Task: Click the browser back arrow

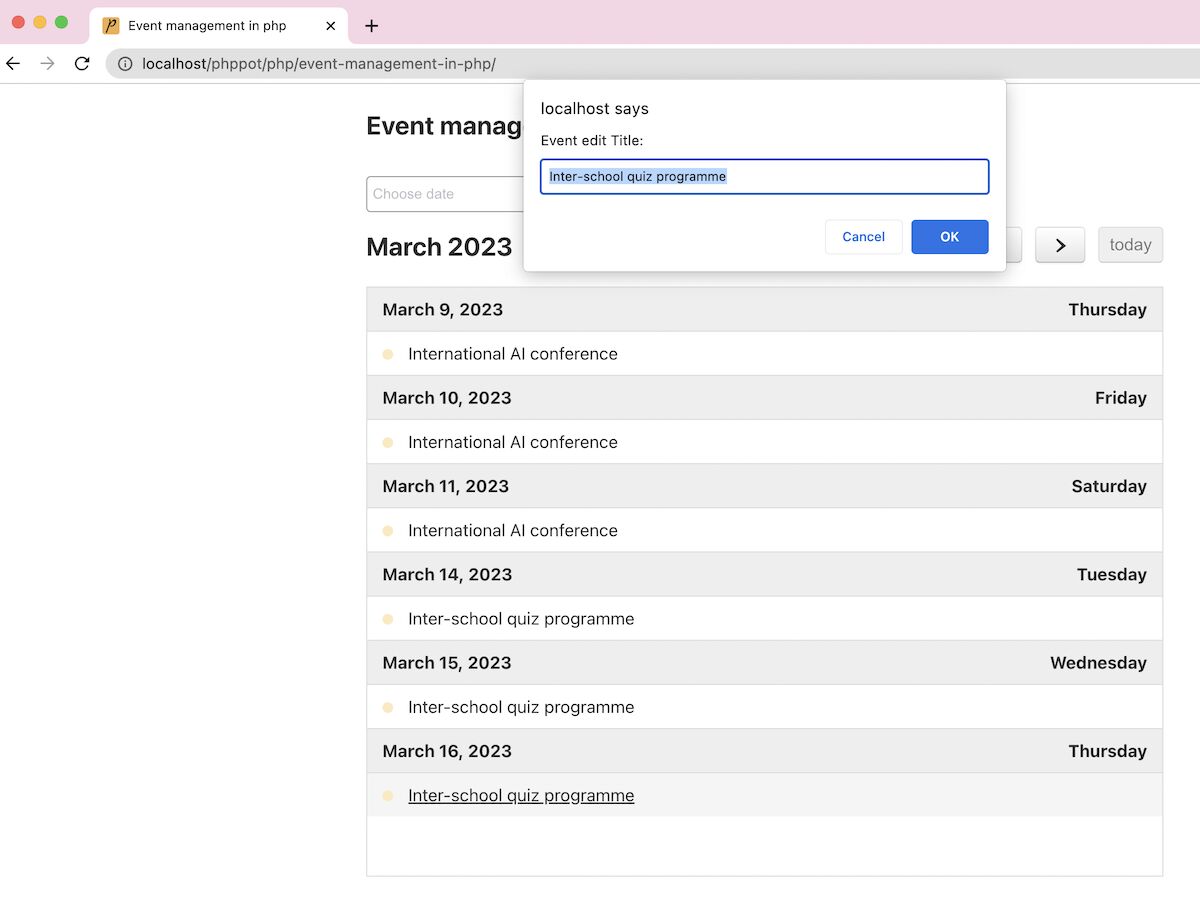Action: [13, 64]
